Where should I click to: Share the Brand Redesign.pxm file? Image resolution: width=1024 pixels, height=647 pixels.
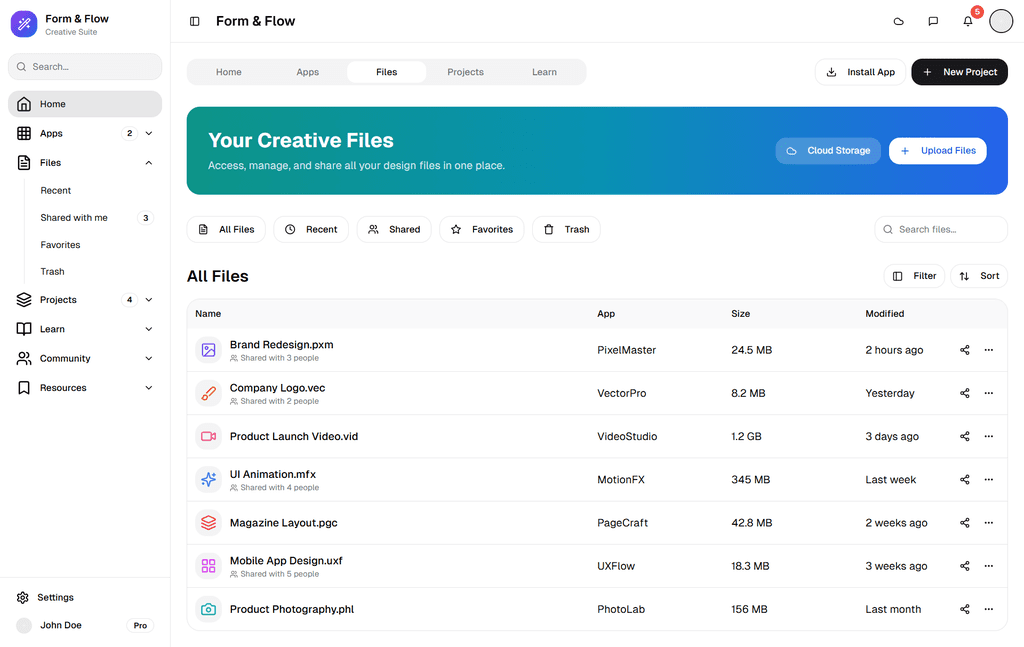(x=964, y=350)
